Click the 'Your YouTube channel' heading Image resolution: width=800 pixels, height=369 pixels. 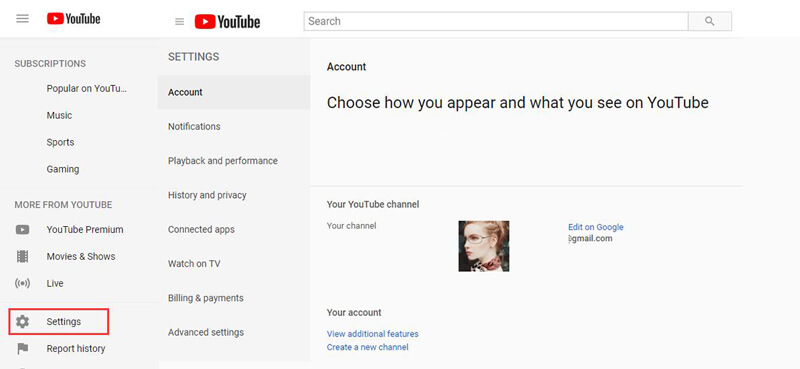pos(373,205)
